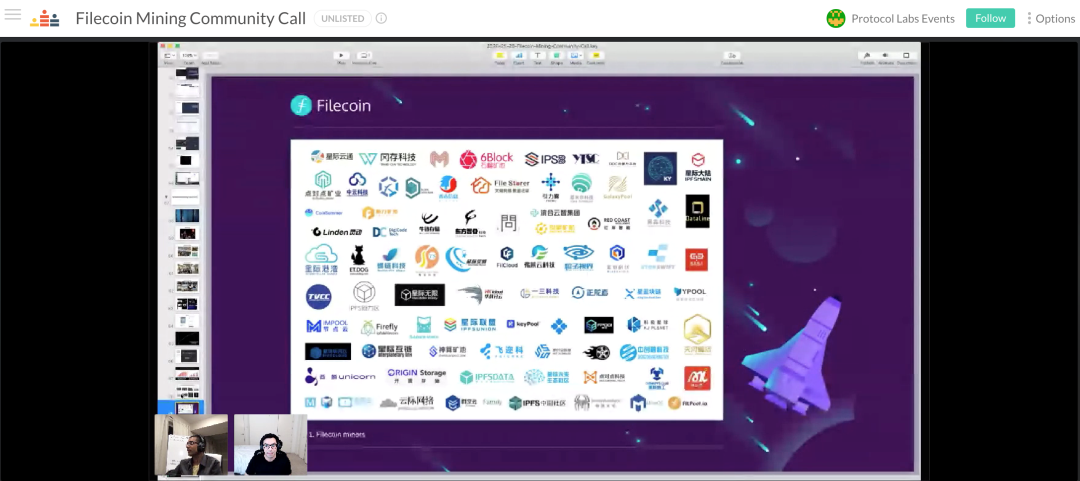Insert a Text box from Keynote's toolbar
Image resolution: width=1080 pixels, height=481 pixels.
[537, 57]
